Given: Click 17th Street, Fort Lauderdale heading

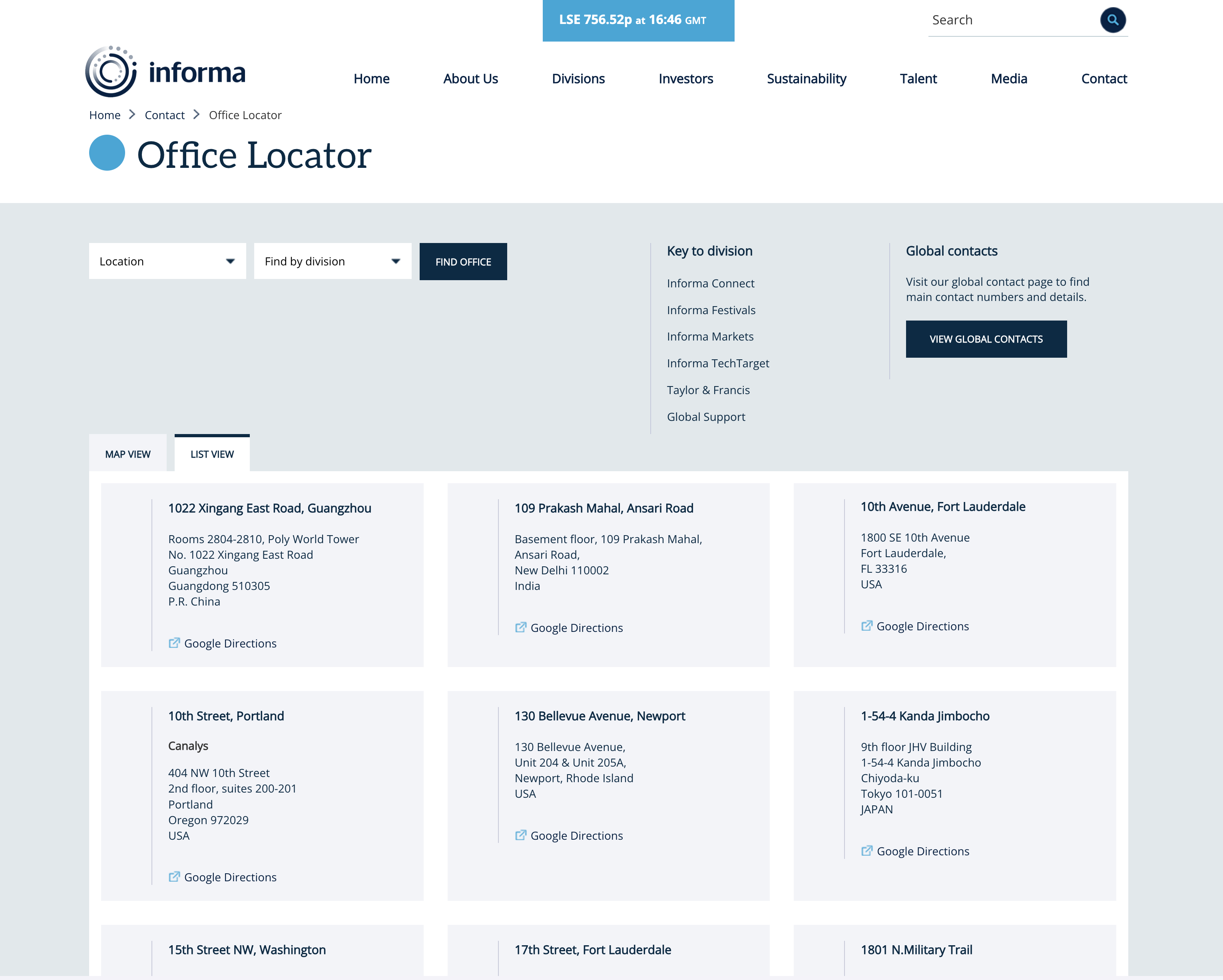Looking at the screenshot, I should point(592,949).
